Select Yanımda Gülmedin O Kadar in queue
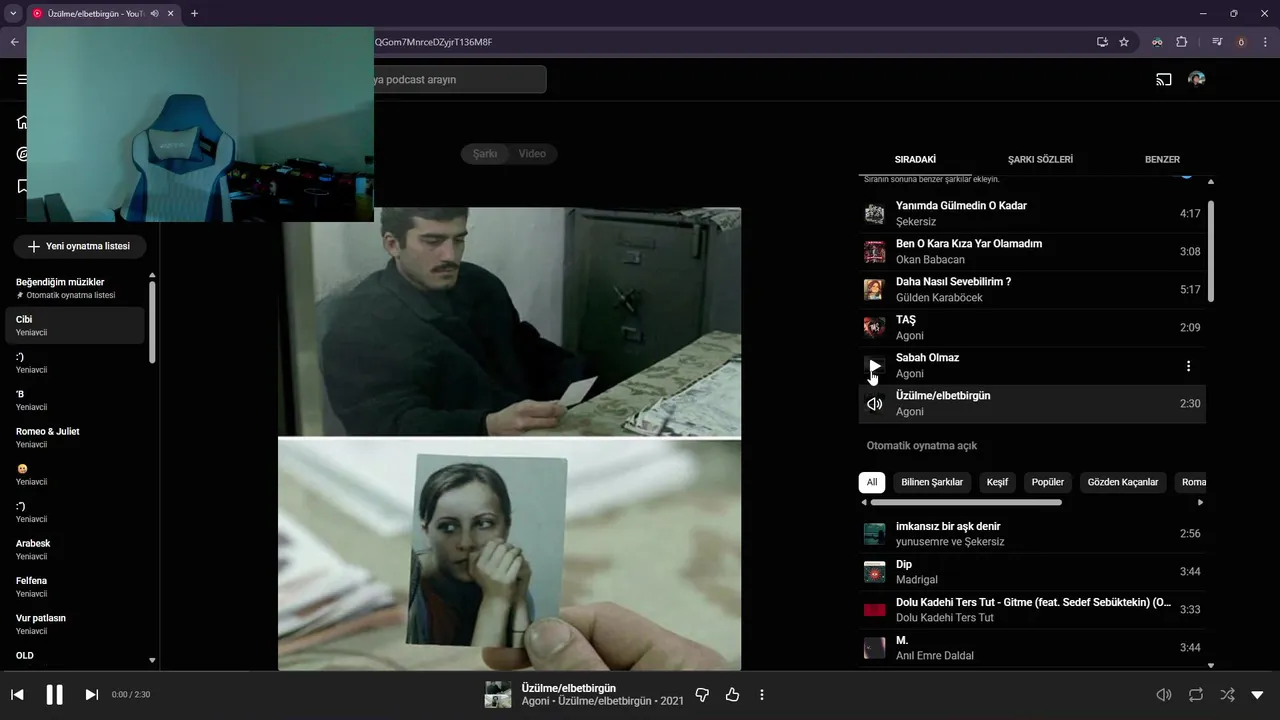Viewport: 1280px width, 720px height. coord(1032,214)
